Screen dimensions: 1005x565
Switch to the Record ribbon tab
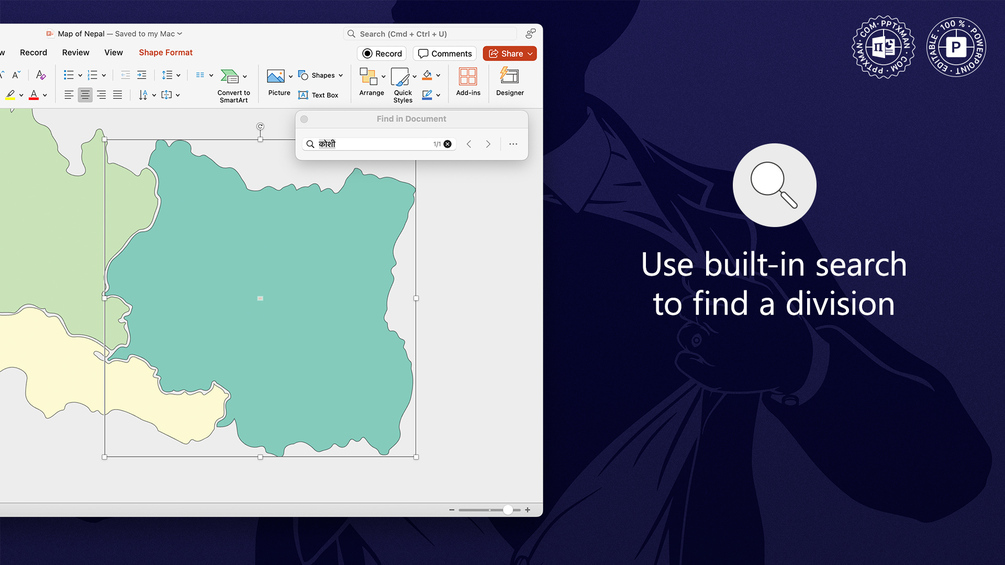click(33, 53)
